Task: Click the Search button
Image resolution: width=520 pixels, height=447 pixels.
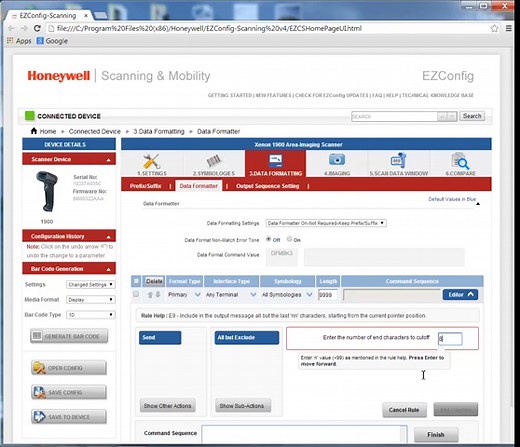Action: pyautogui.click(x=472, y=116)
